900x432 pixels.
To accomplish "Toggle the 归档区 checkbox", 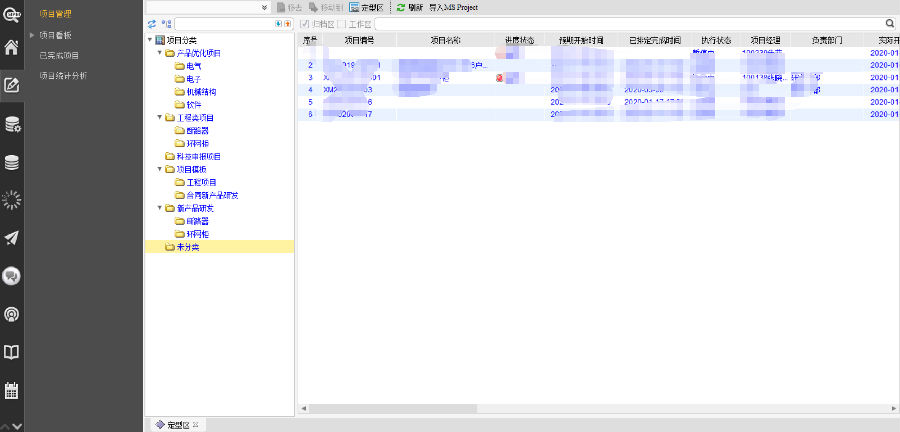I will click(305, 24).
